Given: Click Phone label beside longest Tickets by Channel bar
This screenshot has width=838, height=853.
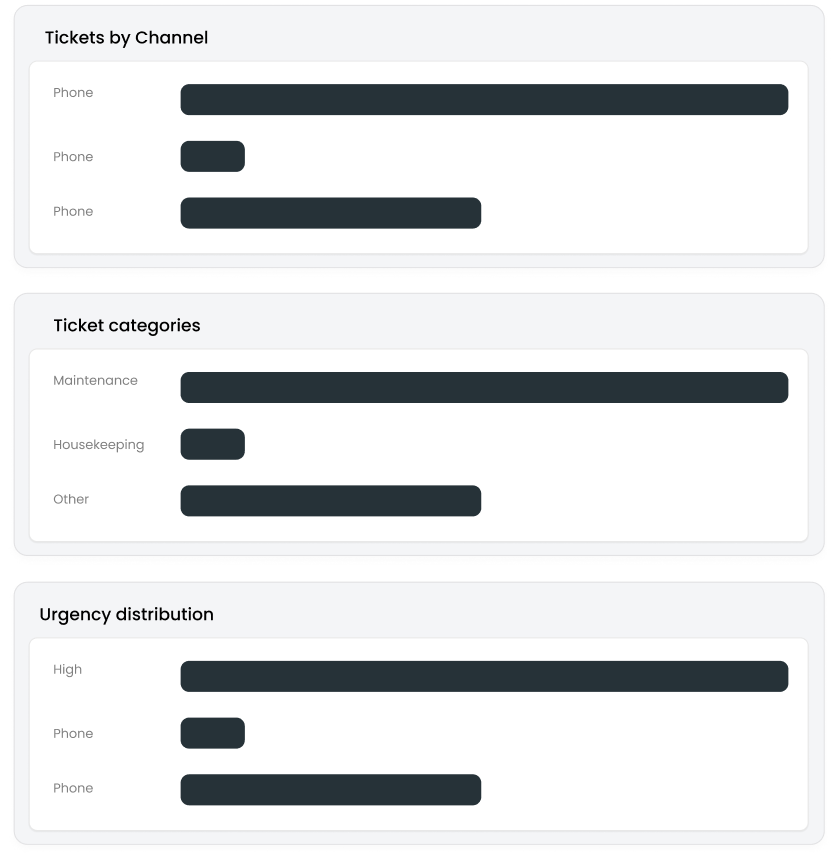Looking at the screenshot, I should point(73,93).
